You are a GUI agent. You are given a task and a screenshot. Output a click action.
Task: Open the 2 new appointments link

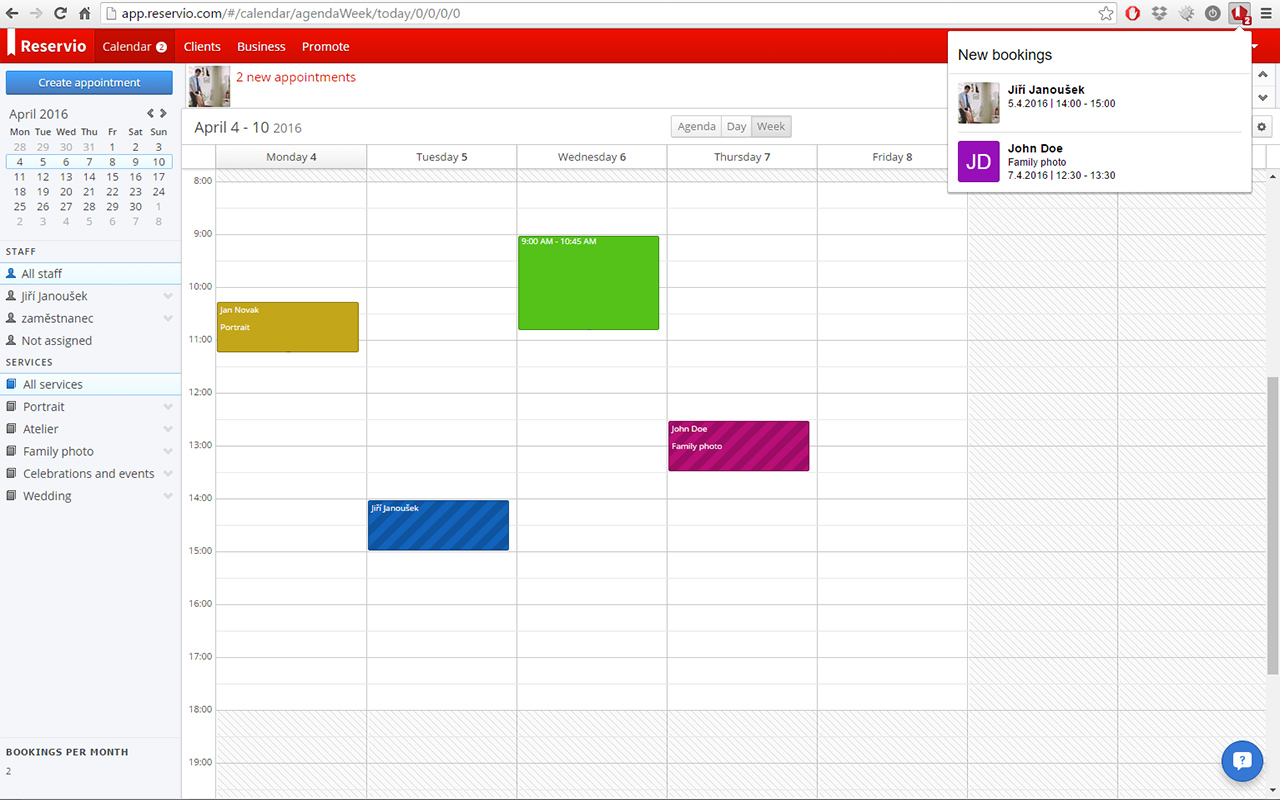296,76
